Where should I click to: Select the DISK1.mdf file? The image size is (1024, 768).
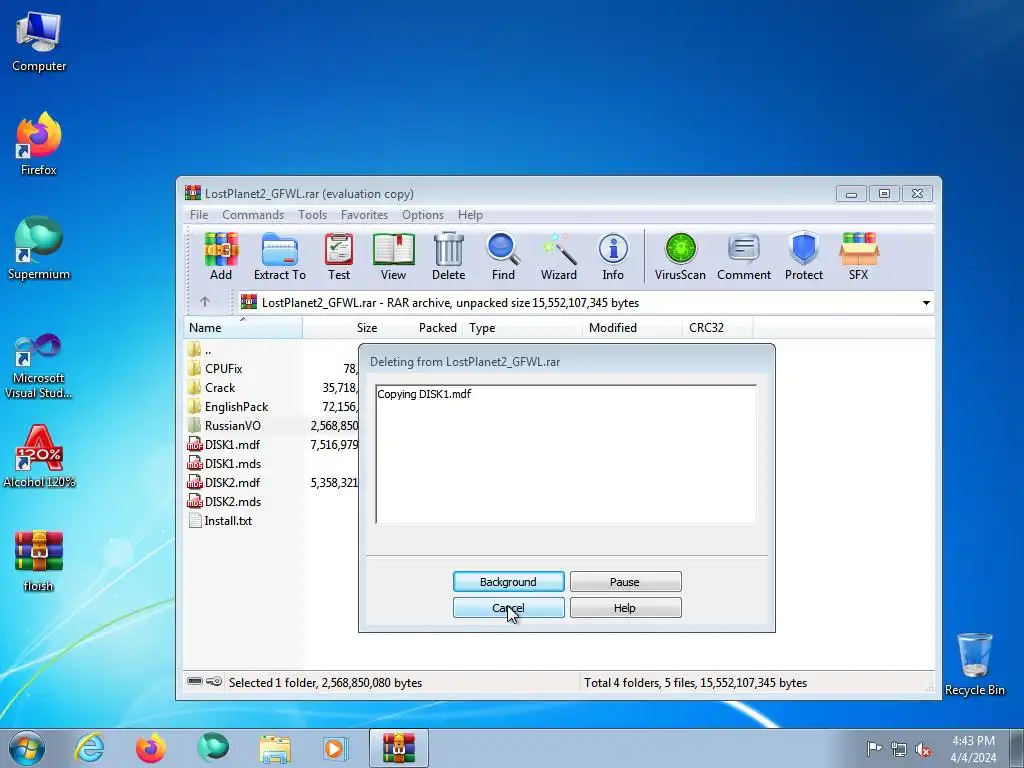pyautogui.click(x=232, y=444)
